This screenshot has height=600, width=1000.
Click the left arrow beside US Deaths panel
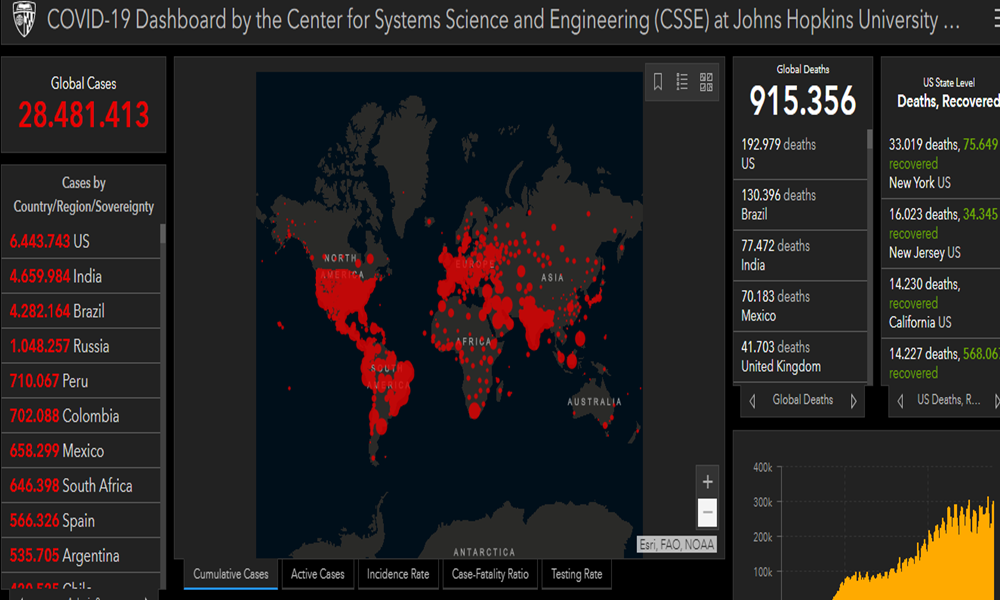(x=900, y=401)
